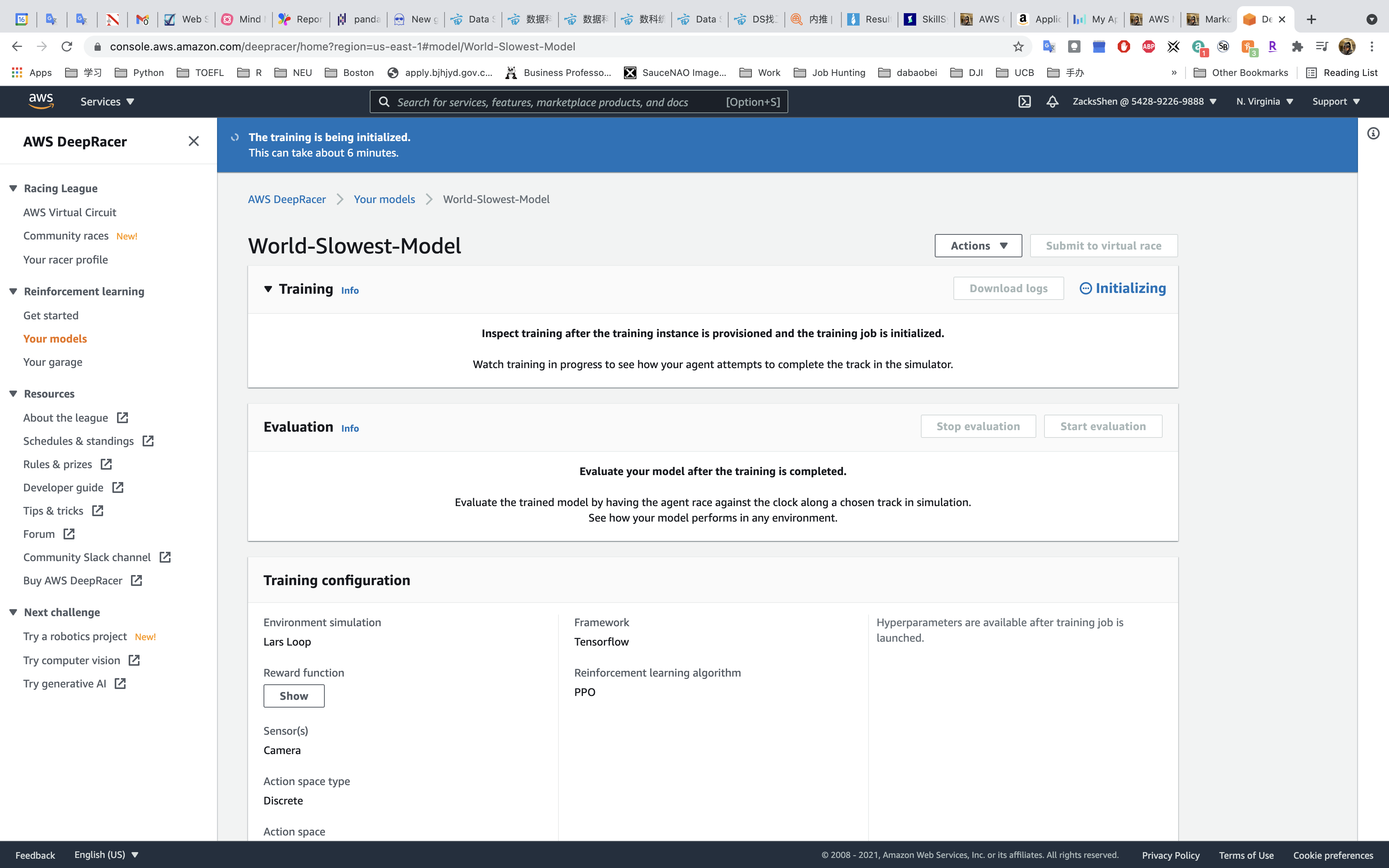Go to Your models breadcrumb link

click(384, 199)
